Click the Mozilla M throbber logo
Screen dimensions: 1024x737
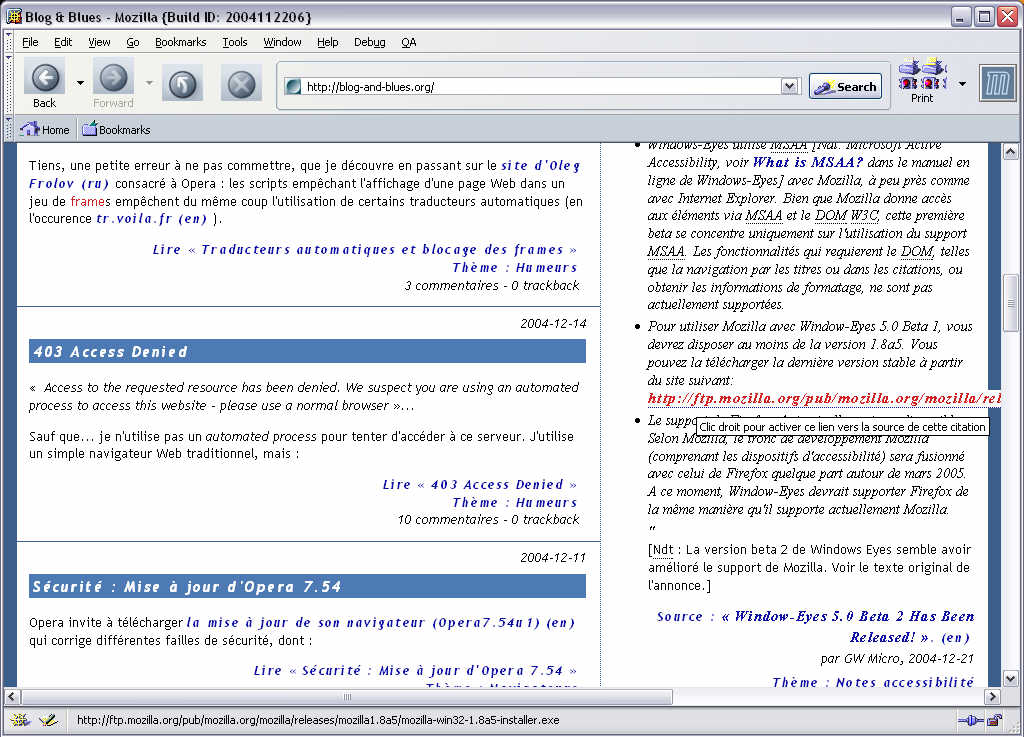(x=997, y=84)
